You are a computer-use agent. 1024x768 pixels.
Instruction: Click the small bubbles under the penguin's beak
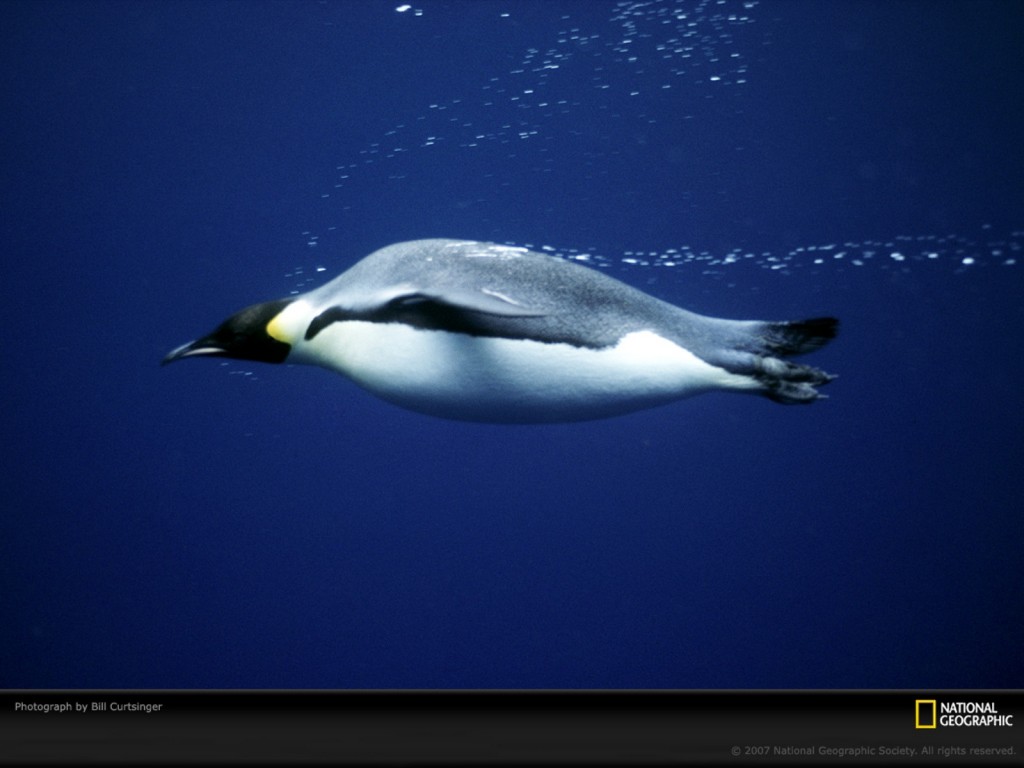240,372
